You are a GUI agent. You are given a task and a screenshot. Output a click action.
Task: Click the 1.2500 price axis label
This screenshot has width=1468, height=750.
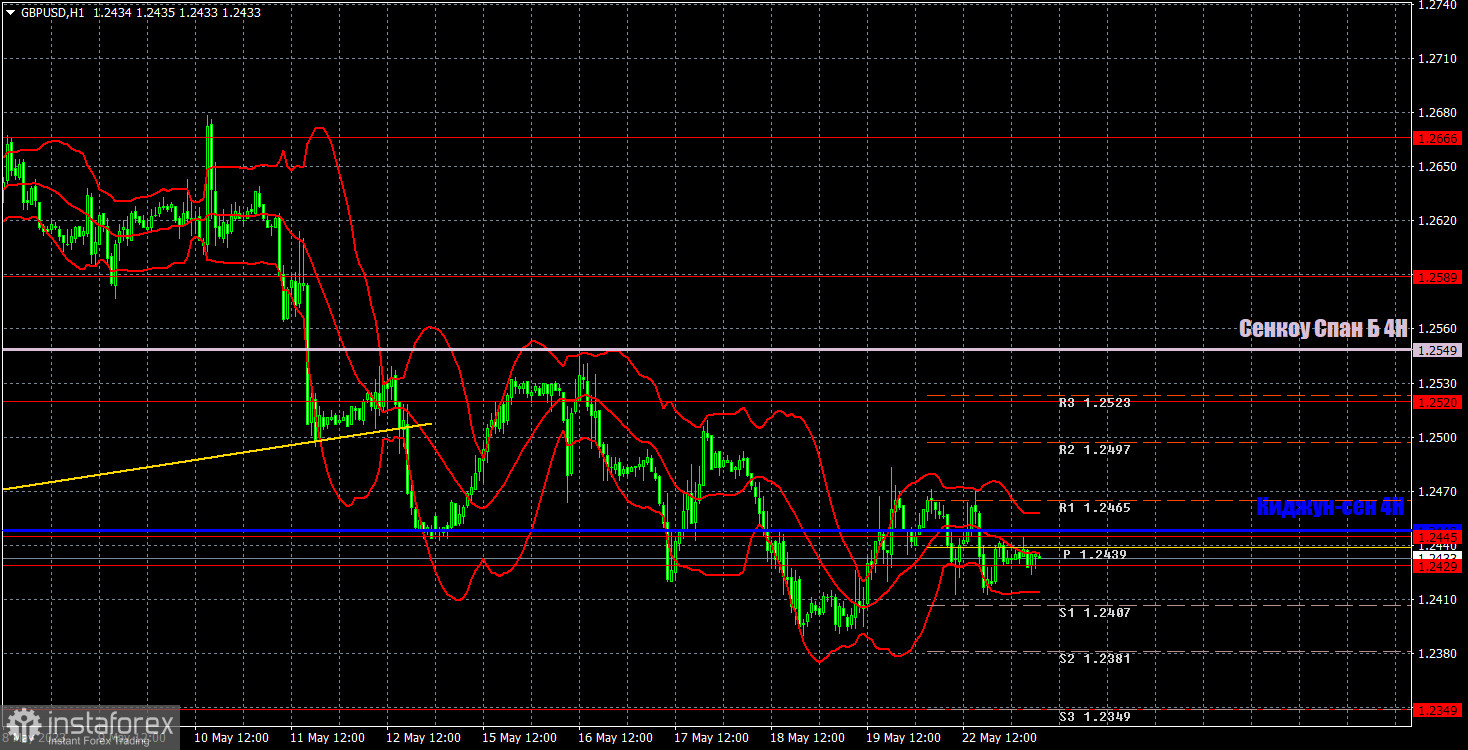tap(1436, 437)
